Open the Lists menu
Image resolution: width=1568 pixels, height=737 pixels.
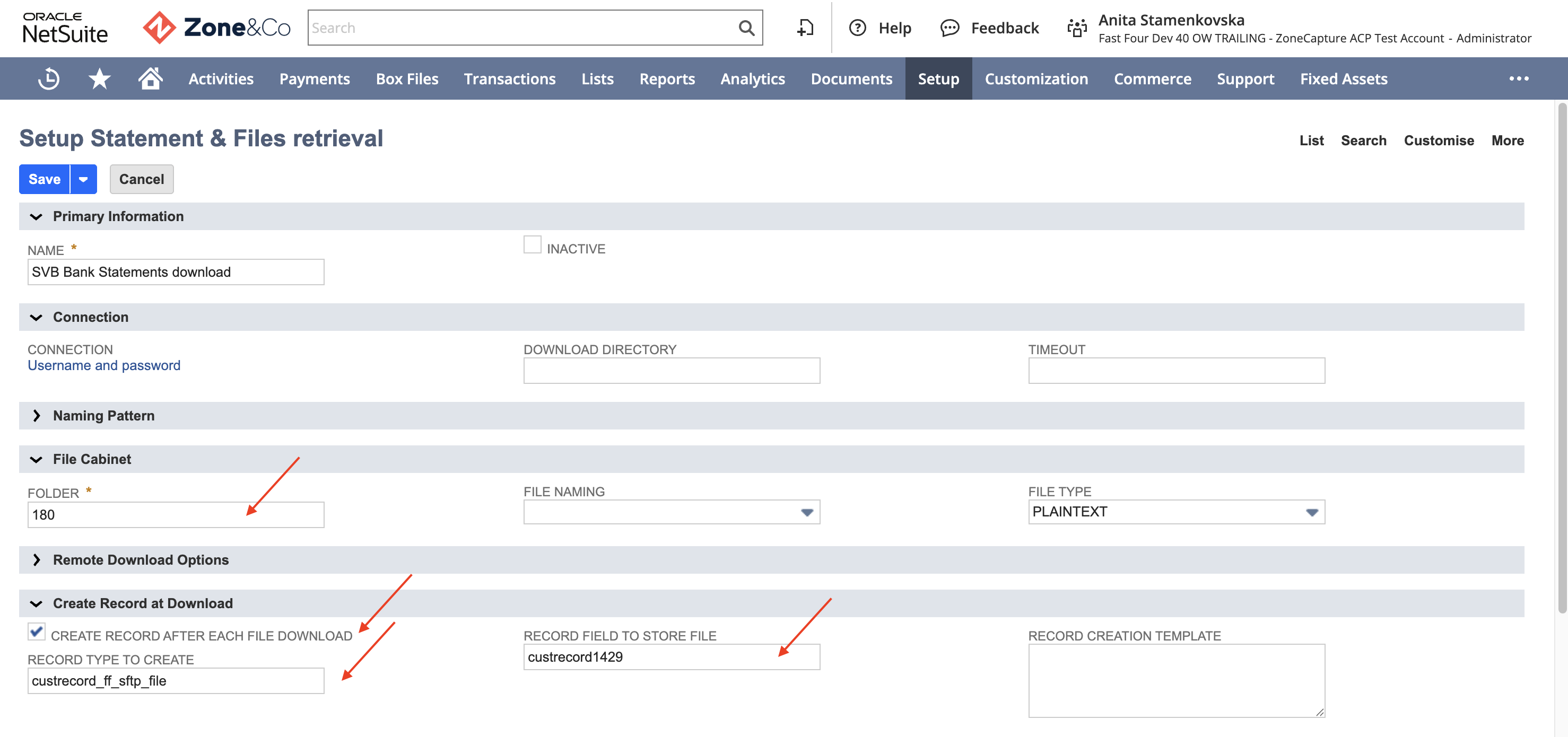[597, 78]
